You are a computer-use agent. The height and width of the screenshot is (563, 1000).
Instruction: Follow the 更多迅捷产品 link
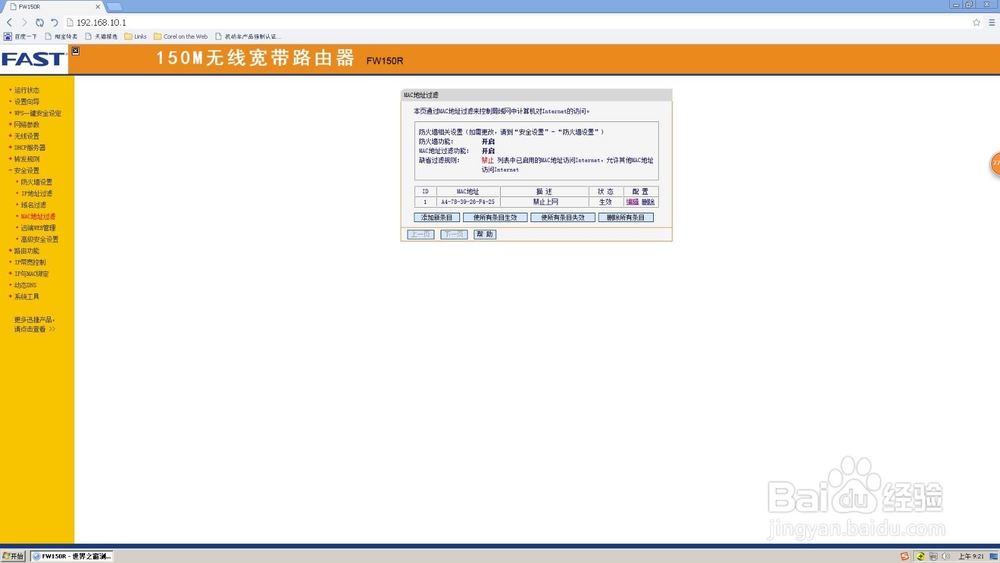[x=34, y=324]
